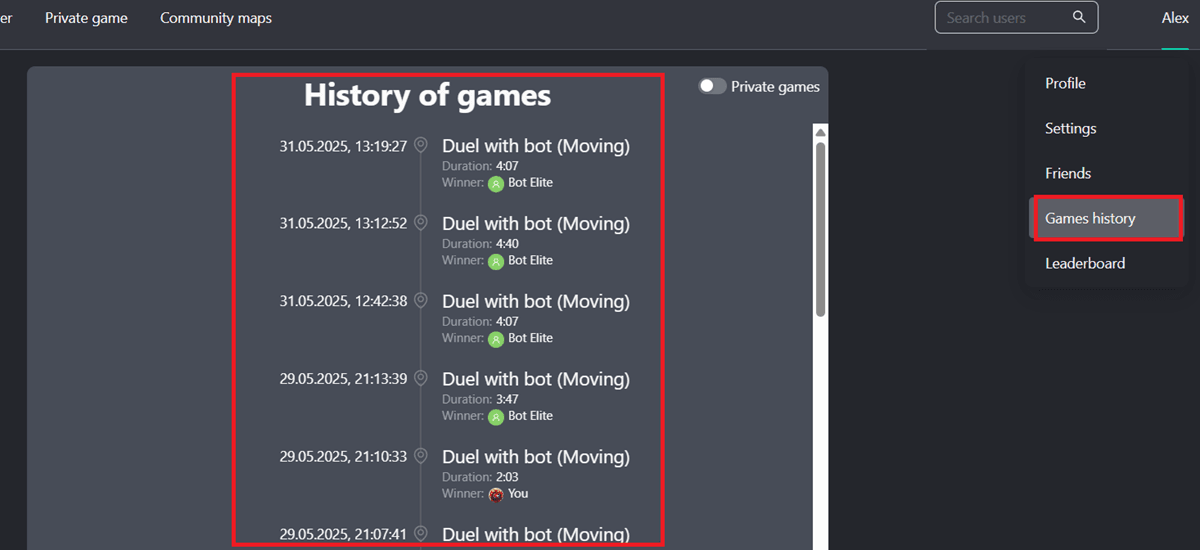The image size is (1200, 550).
Task: Toggle the Private games switch
Action: click(x=712, y=87)
